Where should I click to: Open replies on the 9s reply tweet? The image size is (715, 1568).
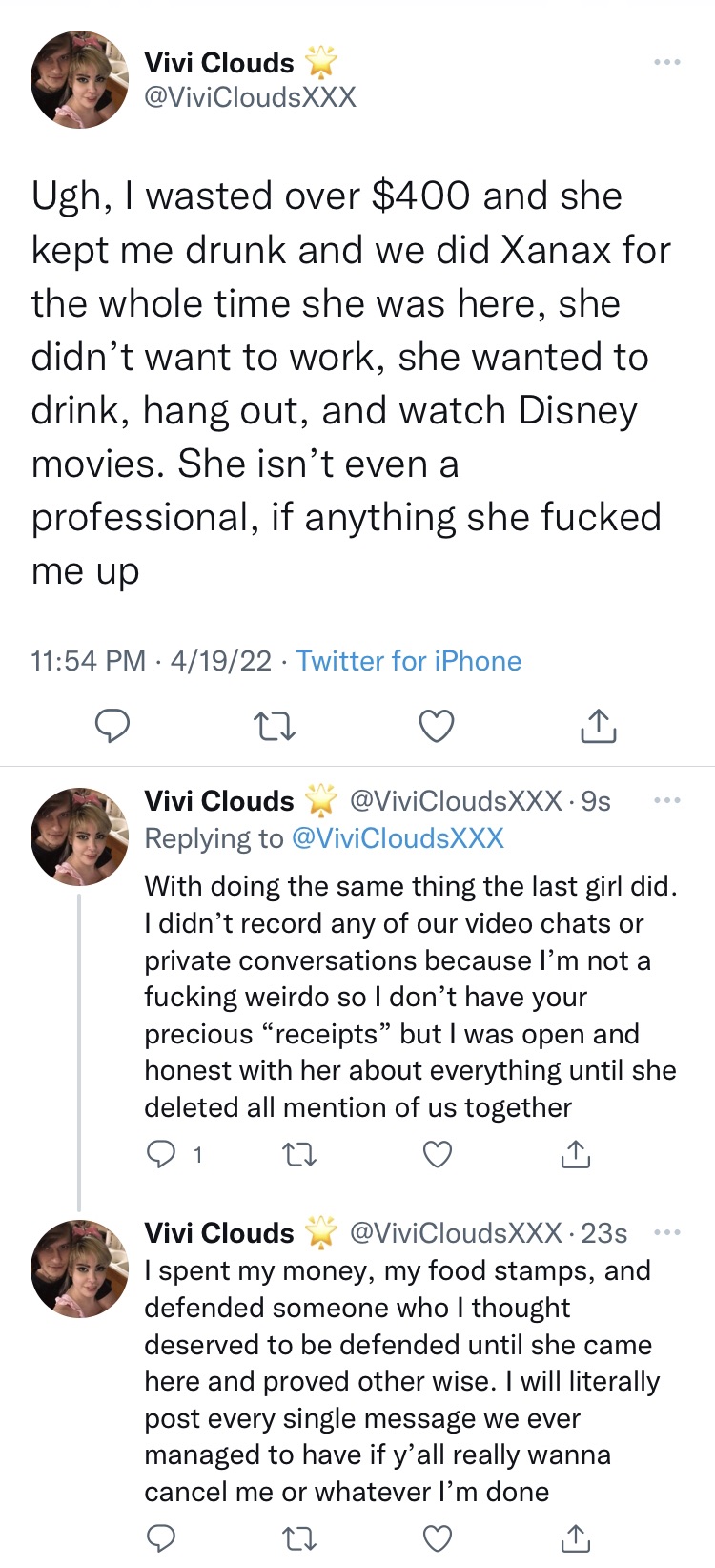click(174, 1155)
